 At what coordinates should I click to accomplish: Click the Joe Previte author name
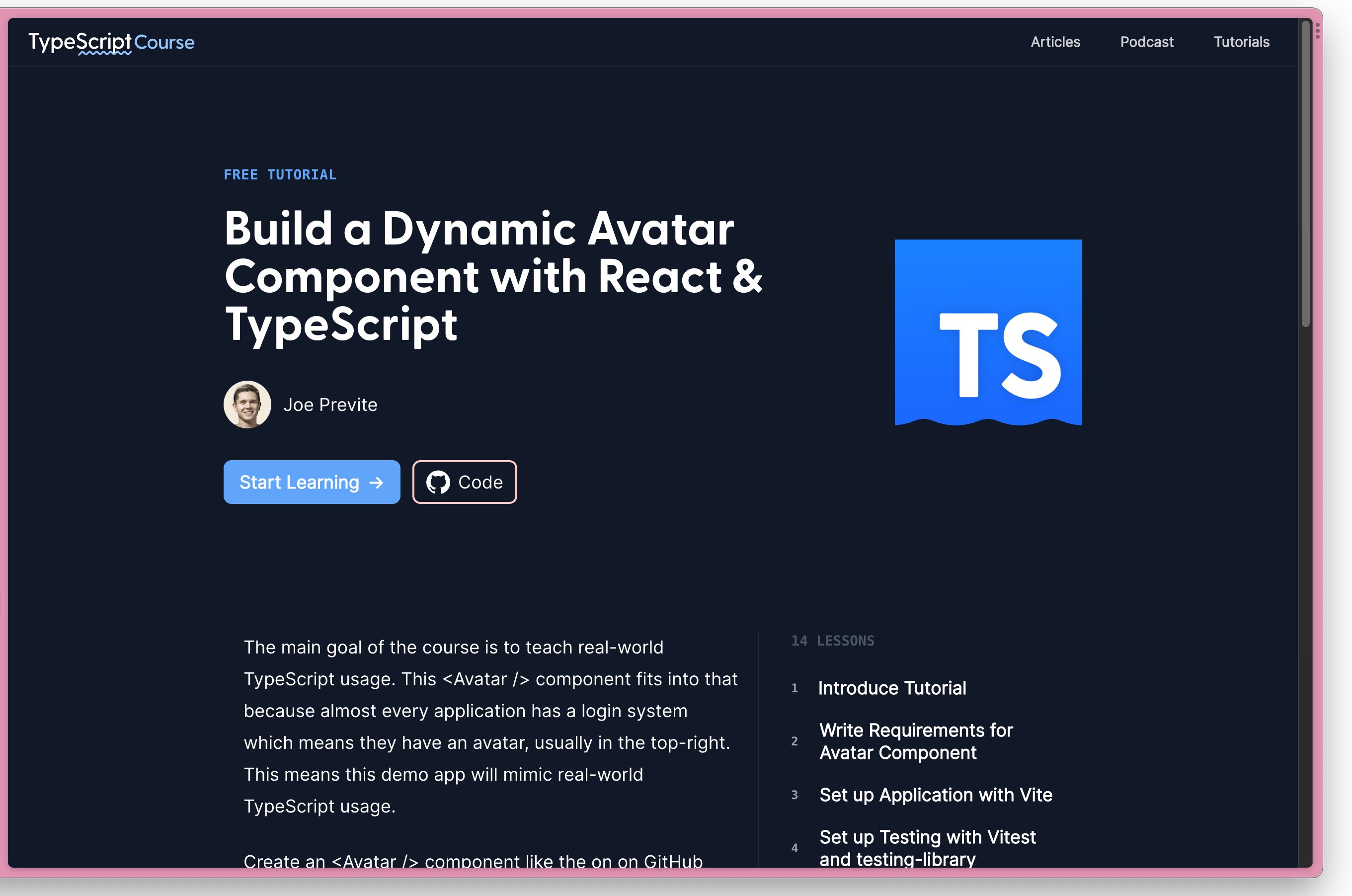(x=330, y=405)
